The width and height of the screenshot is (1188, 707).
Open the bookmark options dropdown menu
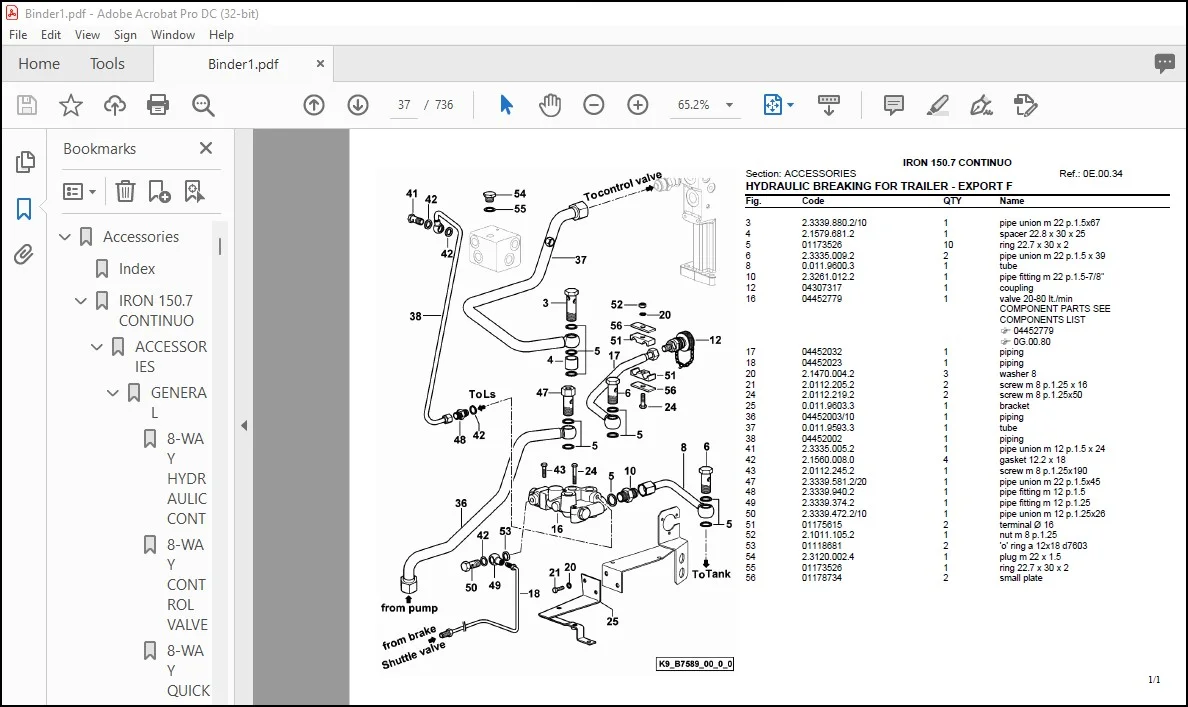pos(80,191)
